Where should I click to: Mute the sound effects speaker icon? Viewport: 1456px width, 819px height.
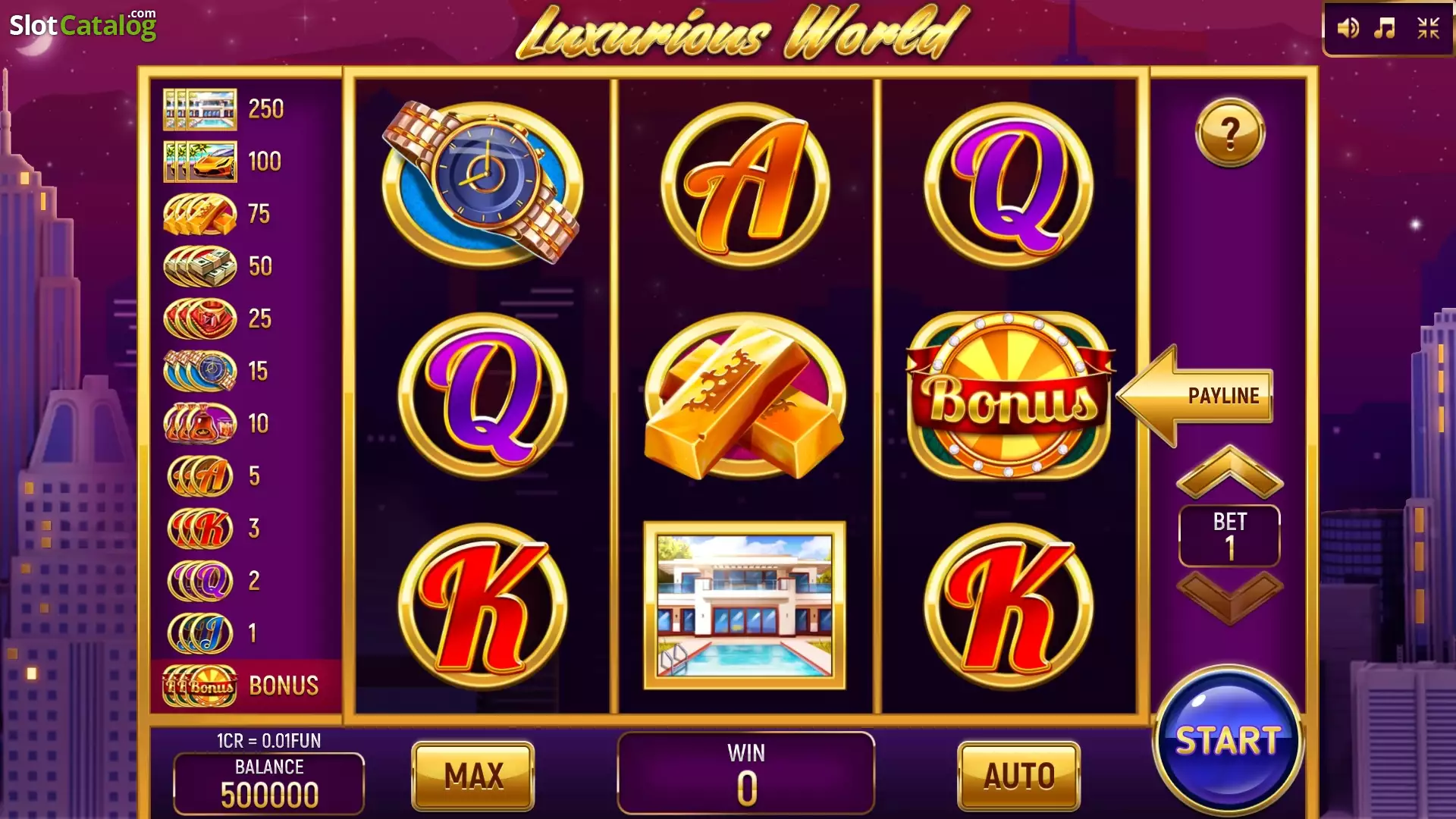[1348, 29]
